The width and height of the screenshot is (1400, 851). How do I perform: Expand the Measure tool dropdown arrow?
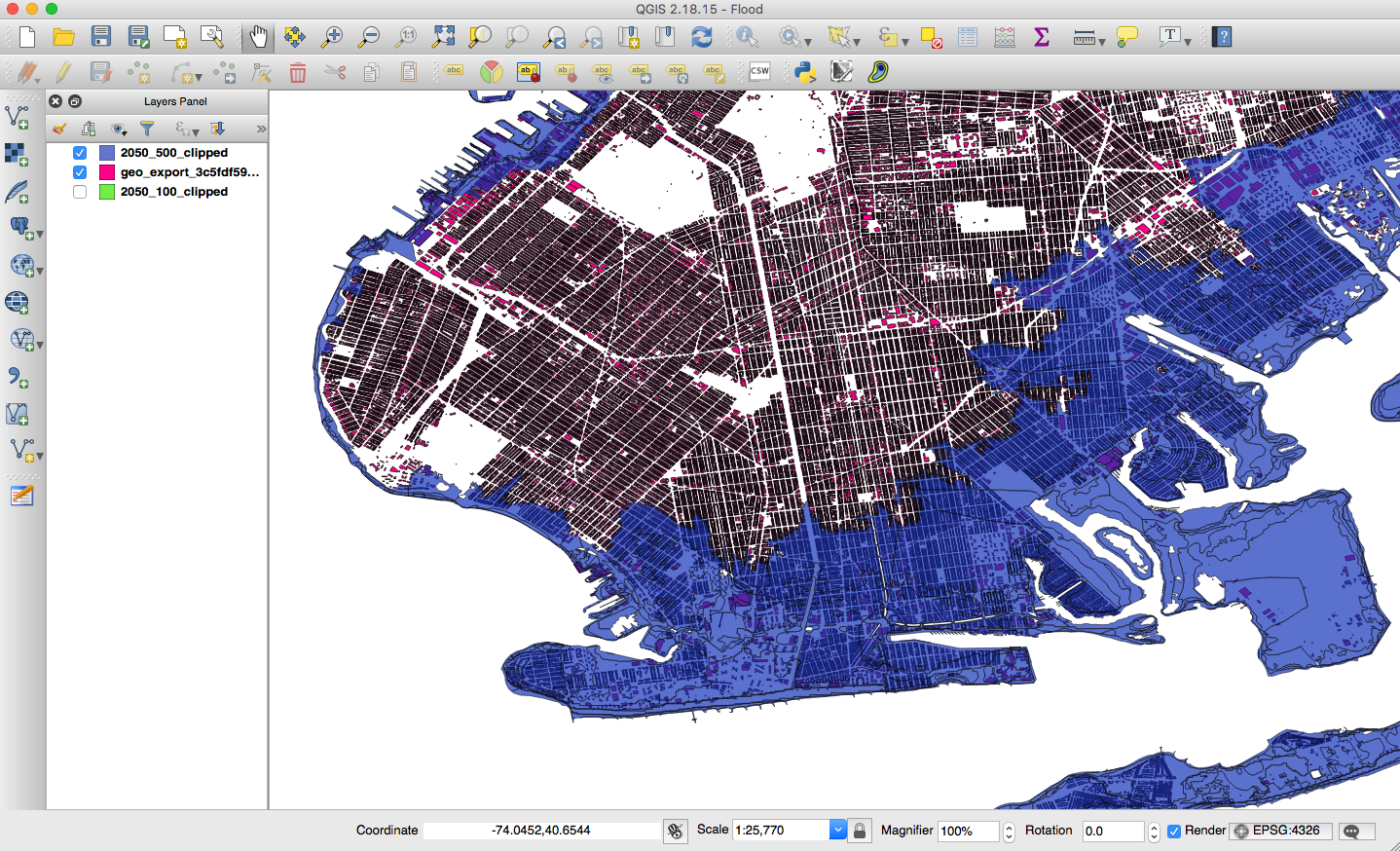(x=1102, y=42)
